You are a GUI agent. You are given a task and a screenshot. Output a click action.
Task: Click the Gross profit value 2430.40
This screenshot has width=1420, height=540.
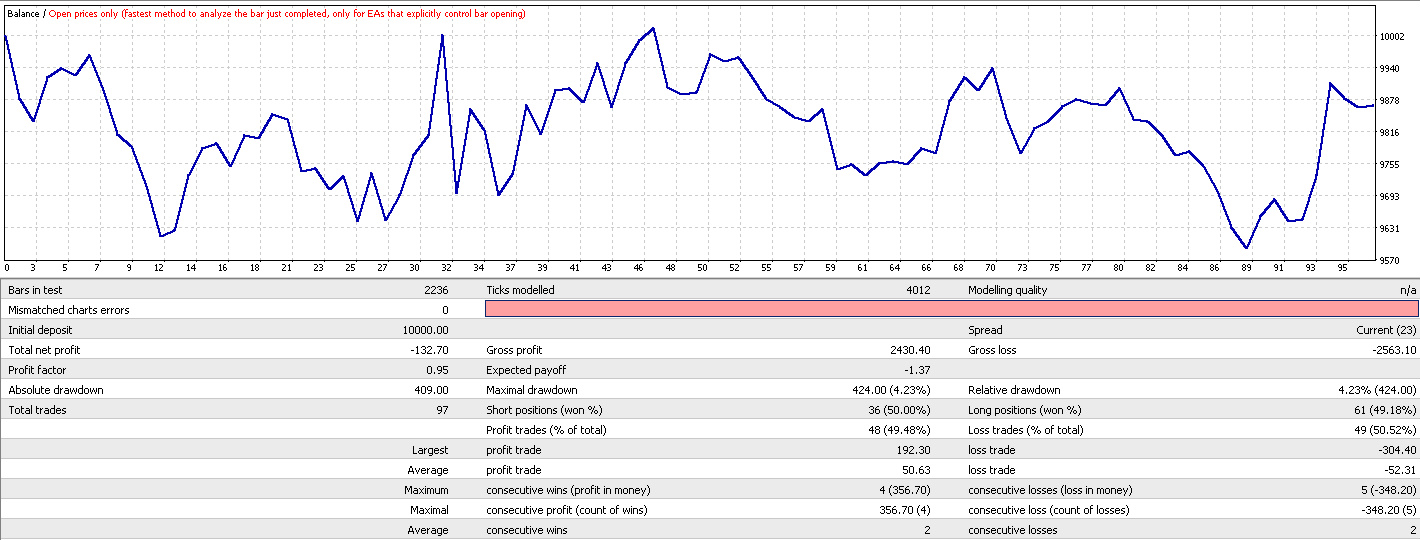(912, 350)
